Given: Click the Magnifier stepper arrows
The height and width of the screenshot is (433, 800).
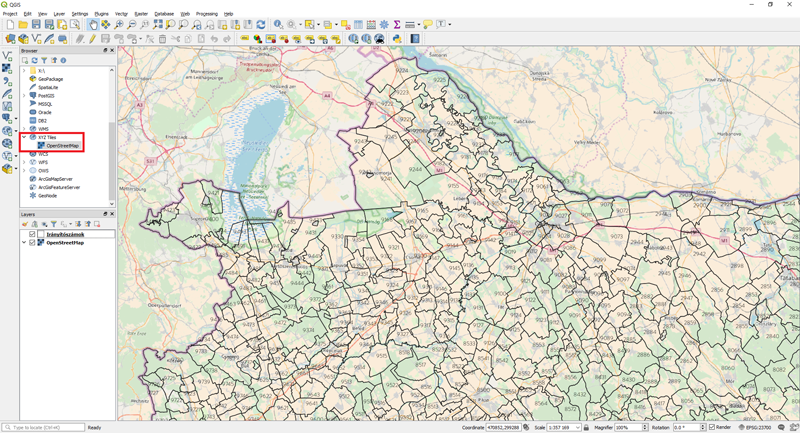Looking at the screenshot, I should tap(644, 427).
